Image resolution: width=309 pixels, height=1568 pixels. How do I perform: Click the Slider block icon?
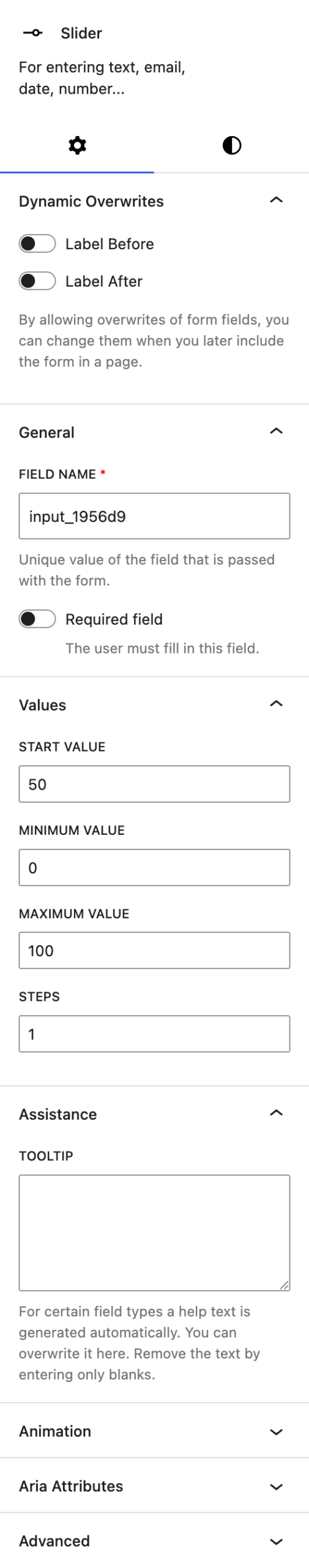tap(33, 33)
